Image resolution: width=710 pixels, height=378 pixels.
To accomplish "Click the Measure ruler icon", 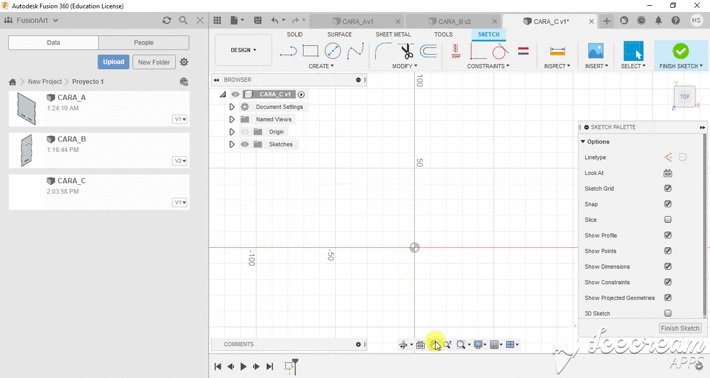I will click(557, 51).
